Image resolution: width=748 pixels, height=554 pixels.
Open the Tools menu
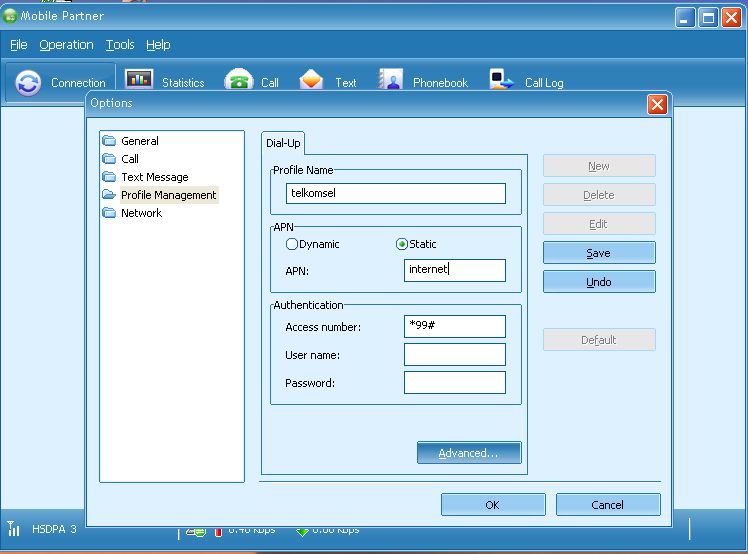[x=120, y=45]
